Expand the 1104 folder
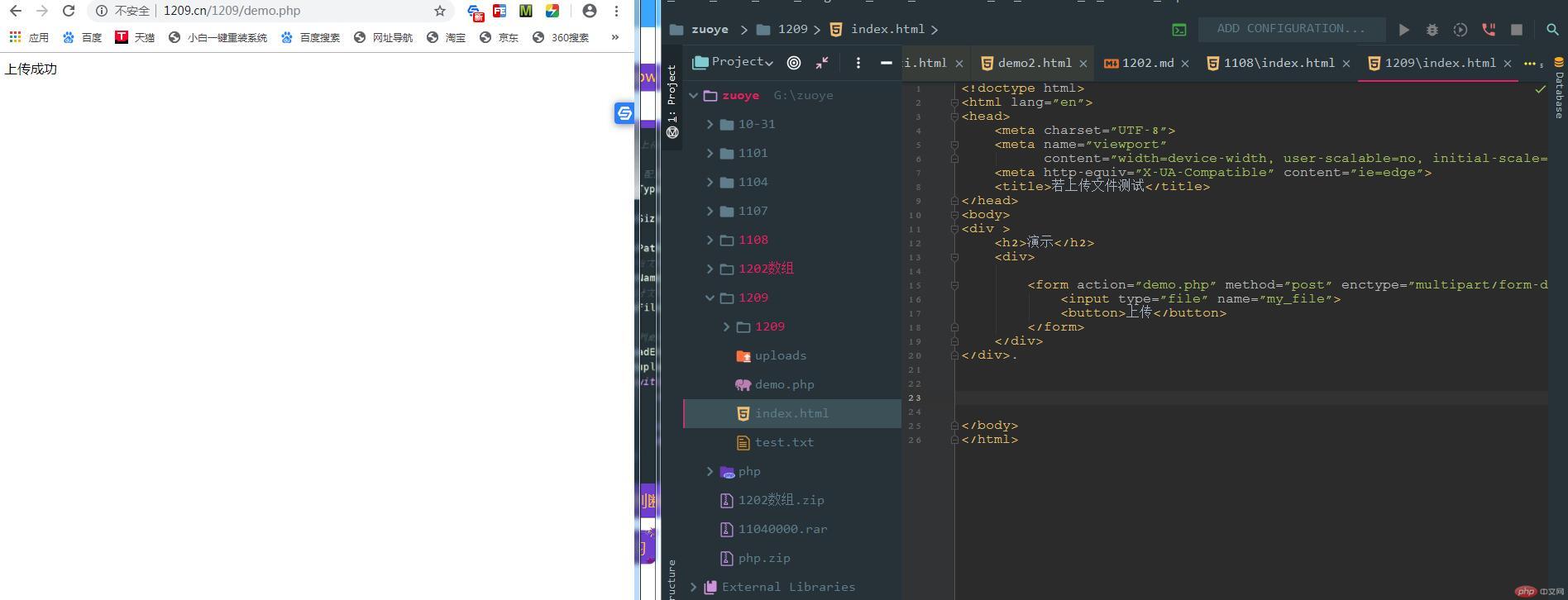The height and width of the screenshot is (600, 1568). coord(710,182)
